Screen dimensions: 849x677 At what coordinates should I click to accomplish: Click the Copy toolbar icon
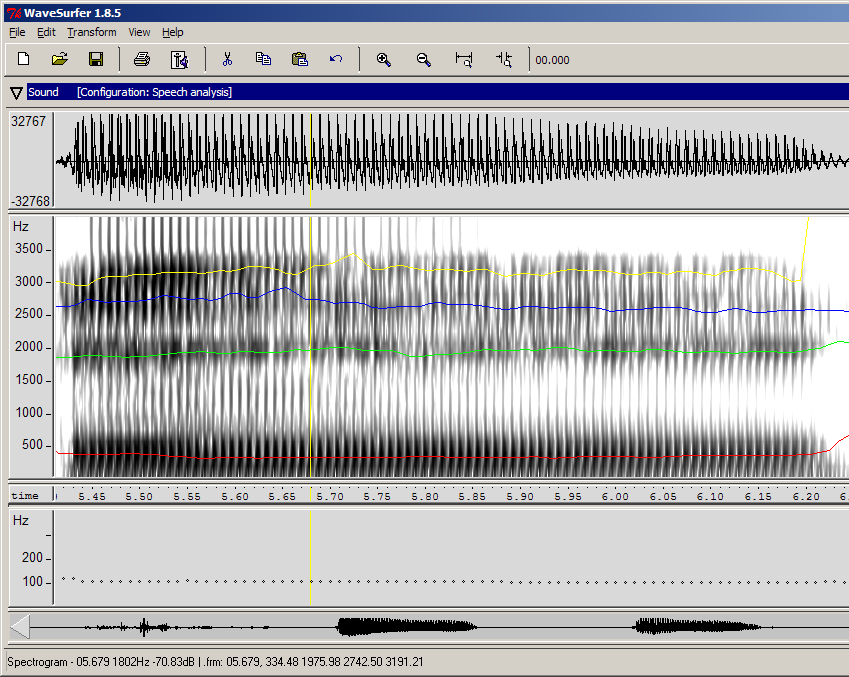263,59
